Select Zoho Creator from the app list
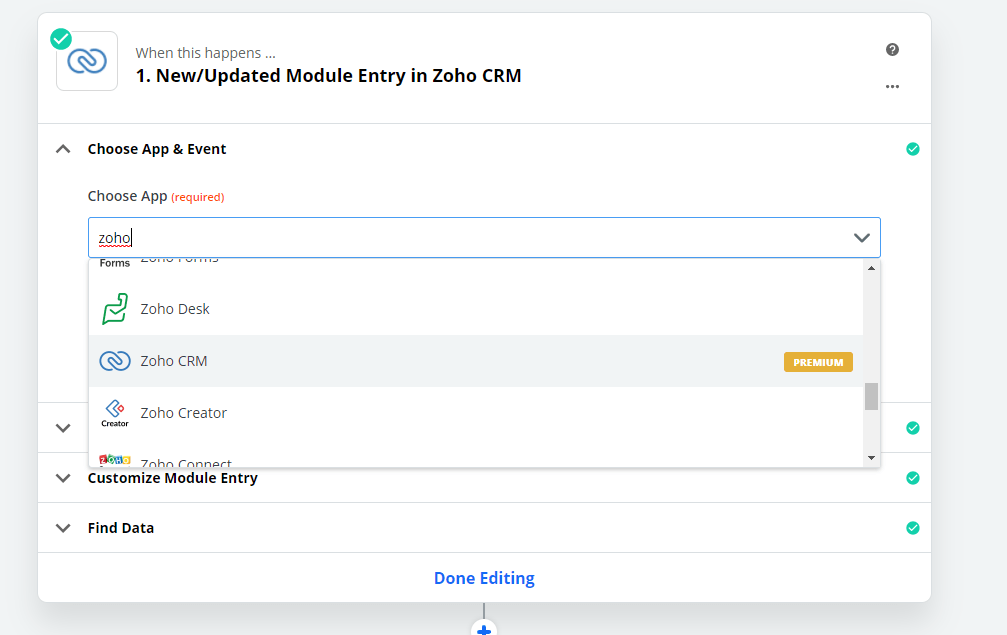This screenshot has width=1007, height=635. pyautogui.click(x=476, y=413)
